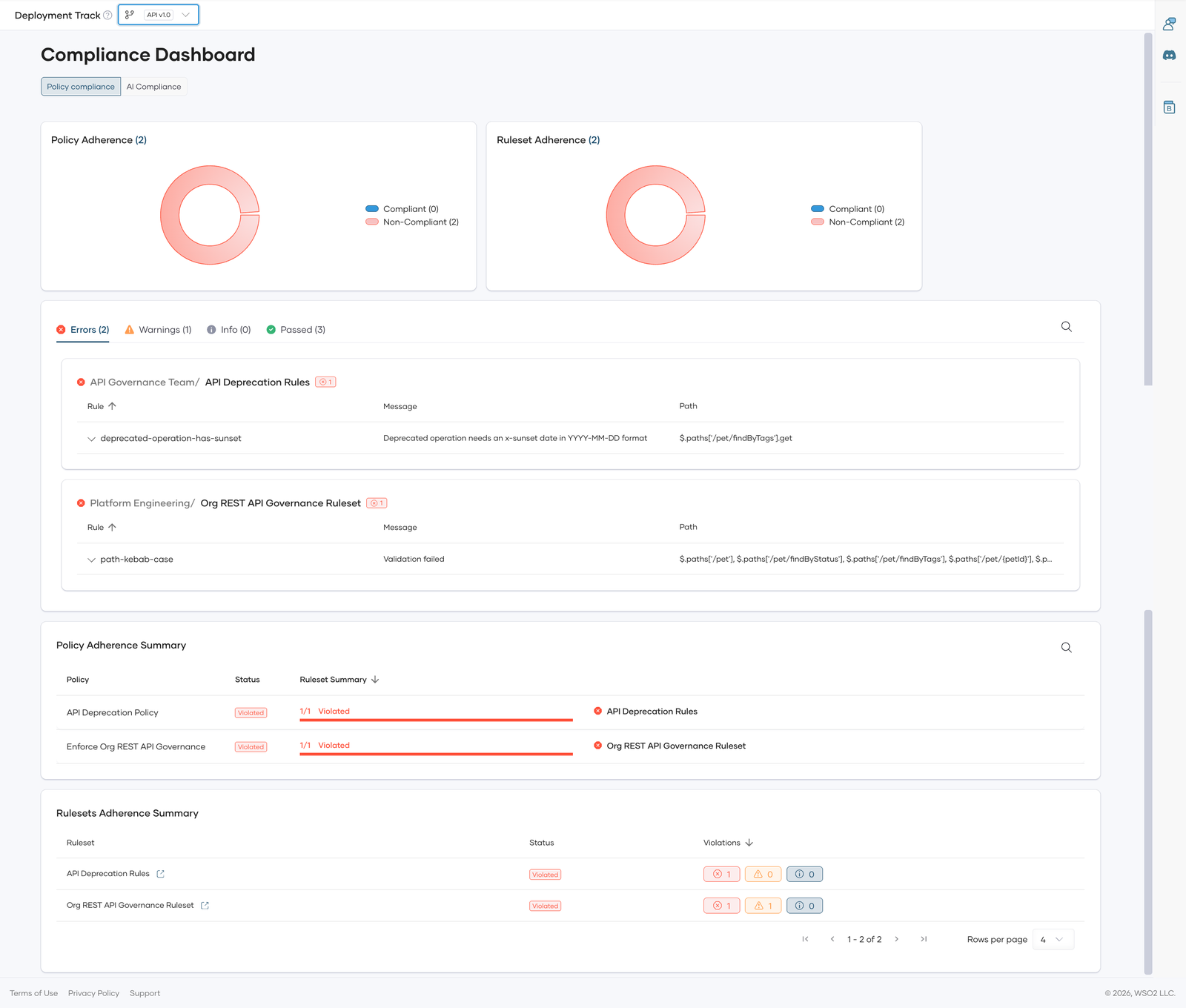Click error count badge for API Deprecation Rules row

click(x=721, y=875)
